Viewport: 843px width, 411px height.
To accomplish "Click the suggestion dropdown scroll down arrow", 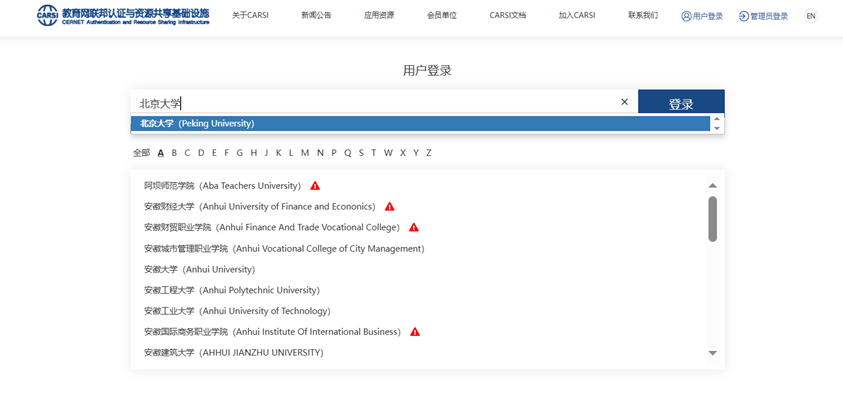I will coord(717,128).
